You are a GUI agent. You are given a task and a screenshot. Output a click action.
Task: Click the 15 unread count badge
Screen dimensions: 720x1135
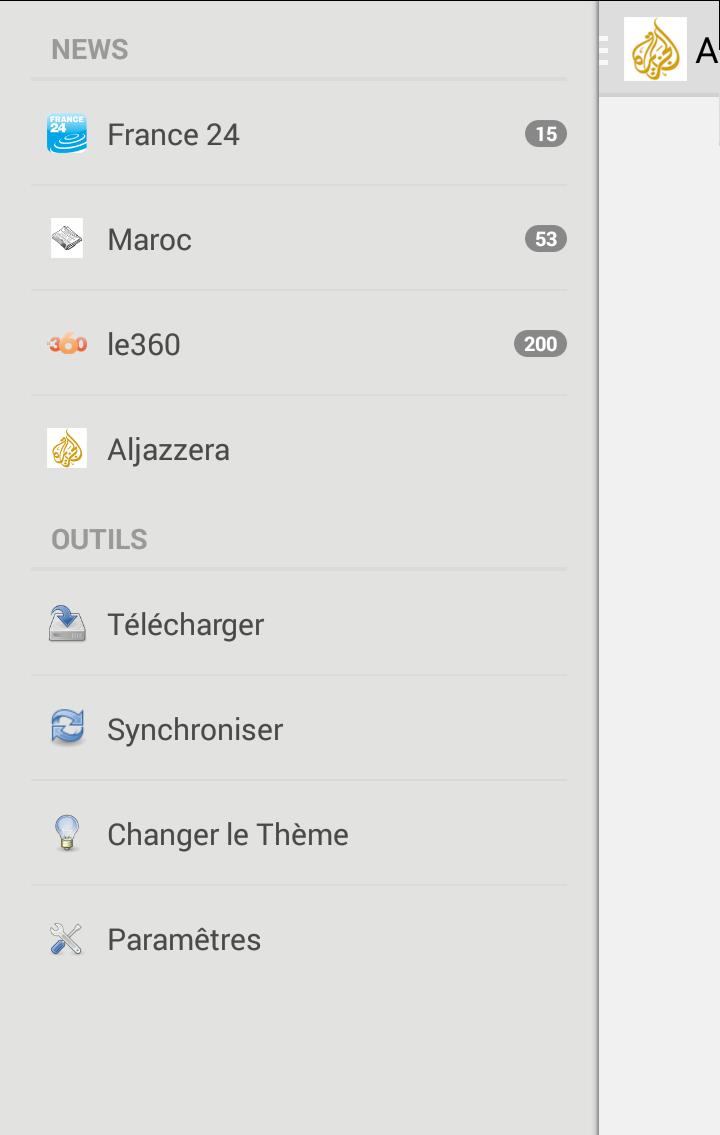(x=545, y=134)
